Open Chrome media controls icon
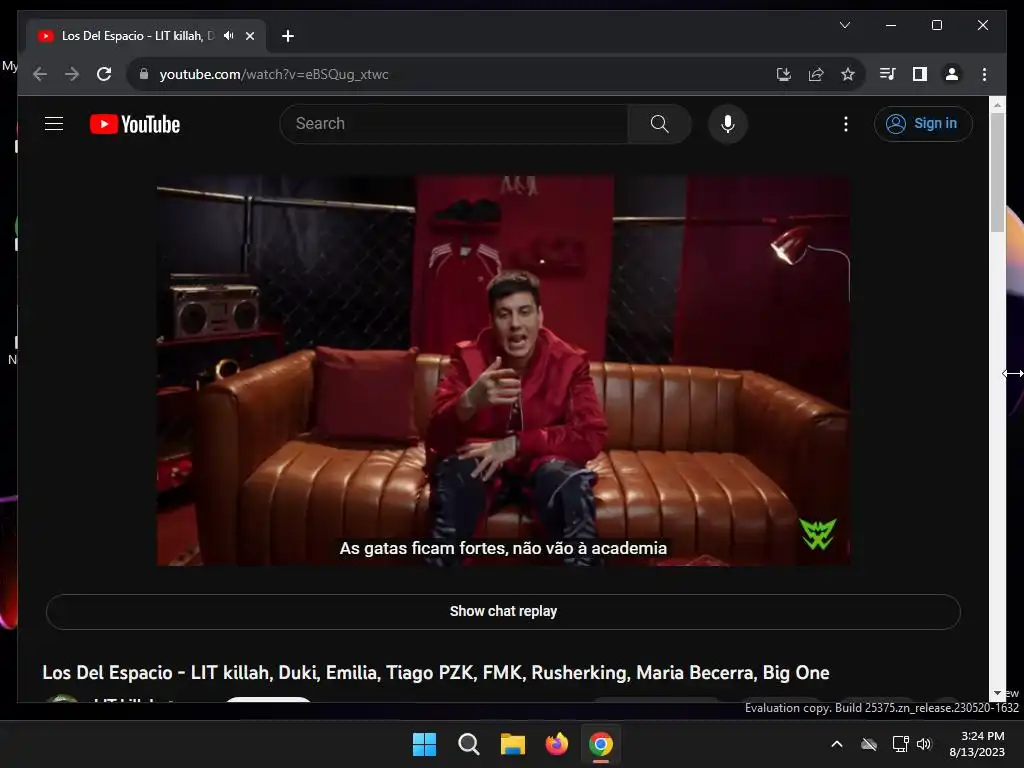1024x768 pixels. pyautogui.click(x=887, y=74)
